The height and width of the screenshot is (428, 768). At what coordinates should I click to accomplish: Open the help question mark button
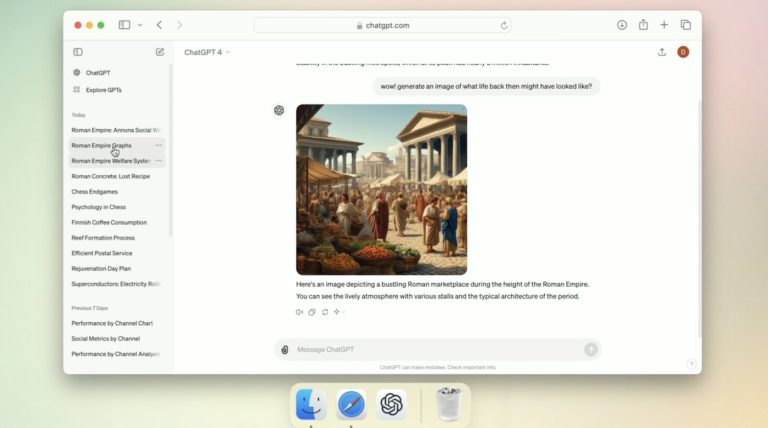[x=691, y=364]
